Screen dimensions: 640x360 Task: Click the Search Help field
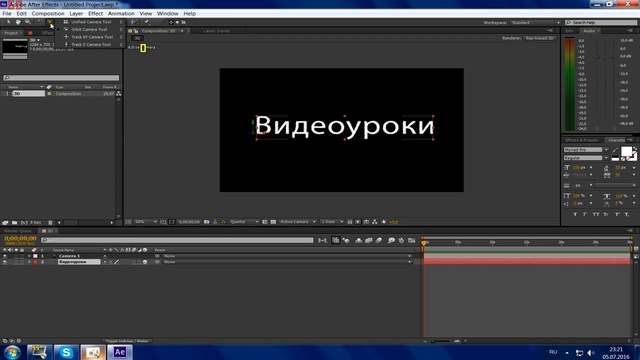pos(601,22)
